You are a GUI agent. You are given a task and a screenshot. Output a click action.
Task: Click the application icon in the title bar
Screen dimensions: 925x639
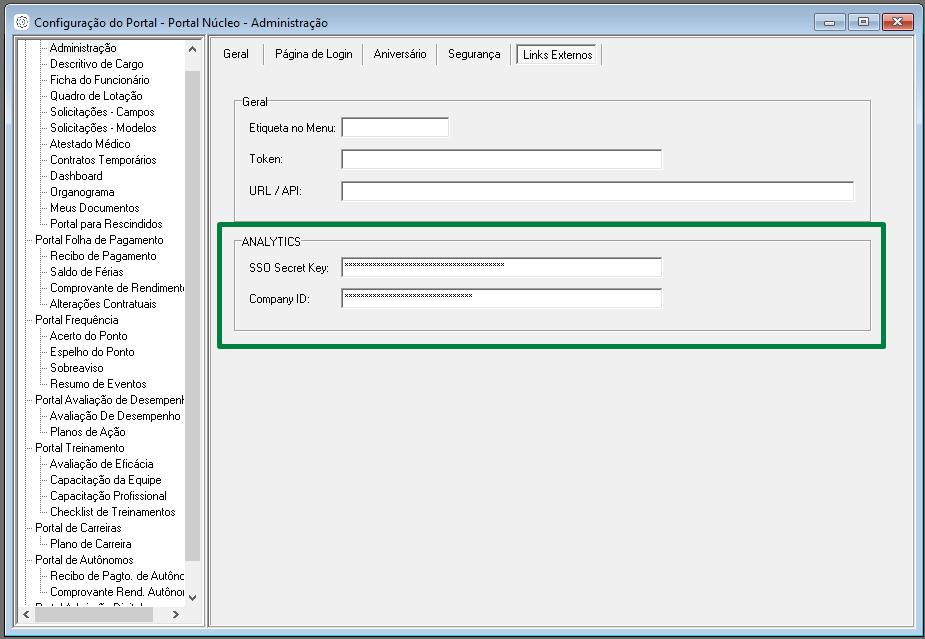tap(21, 22)
